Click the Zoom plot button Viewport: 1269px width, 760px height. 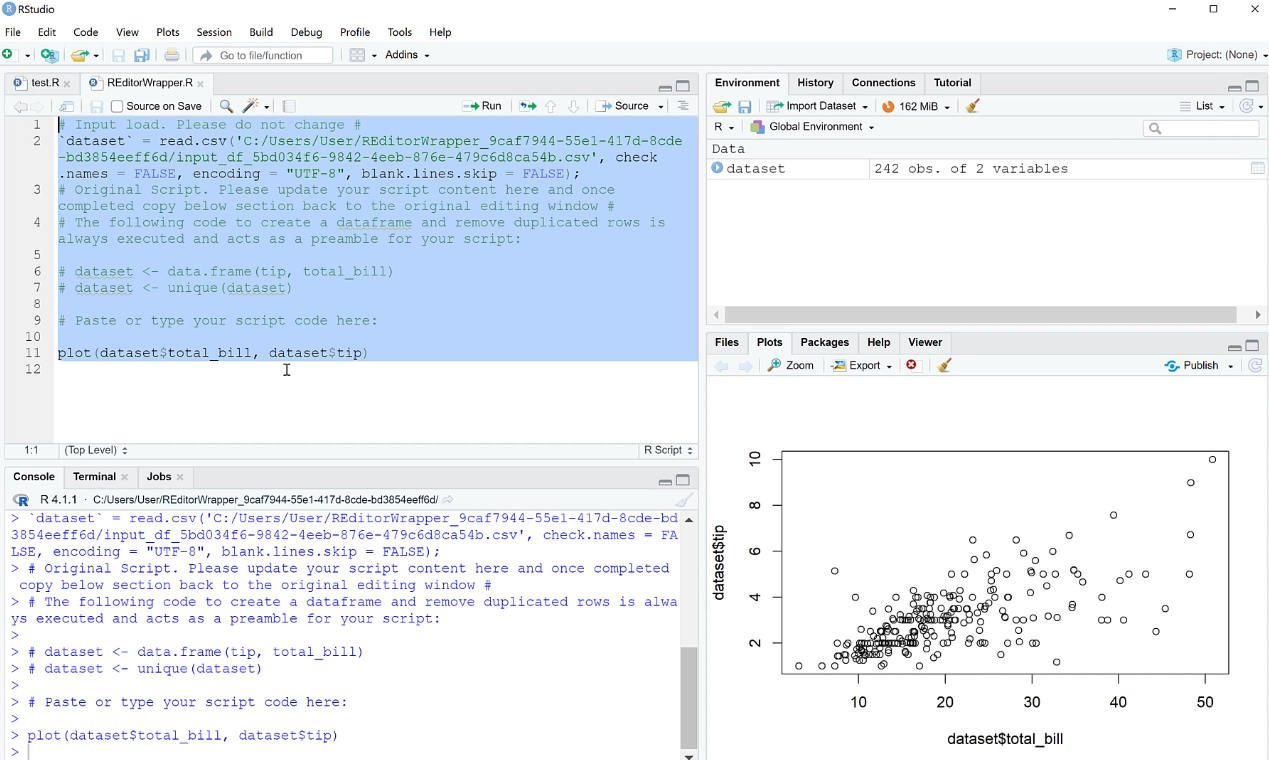coord(791,366)
